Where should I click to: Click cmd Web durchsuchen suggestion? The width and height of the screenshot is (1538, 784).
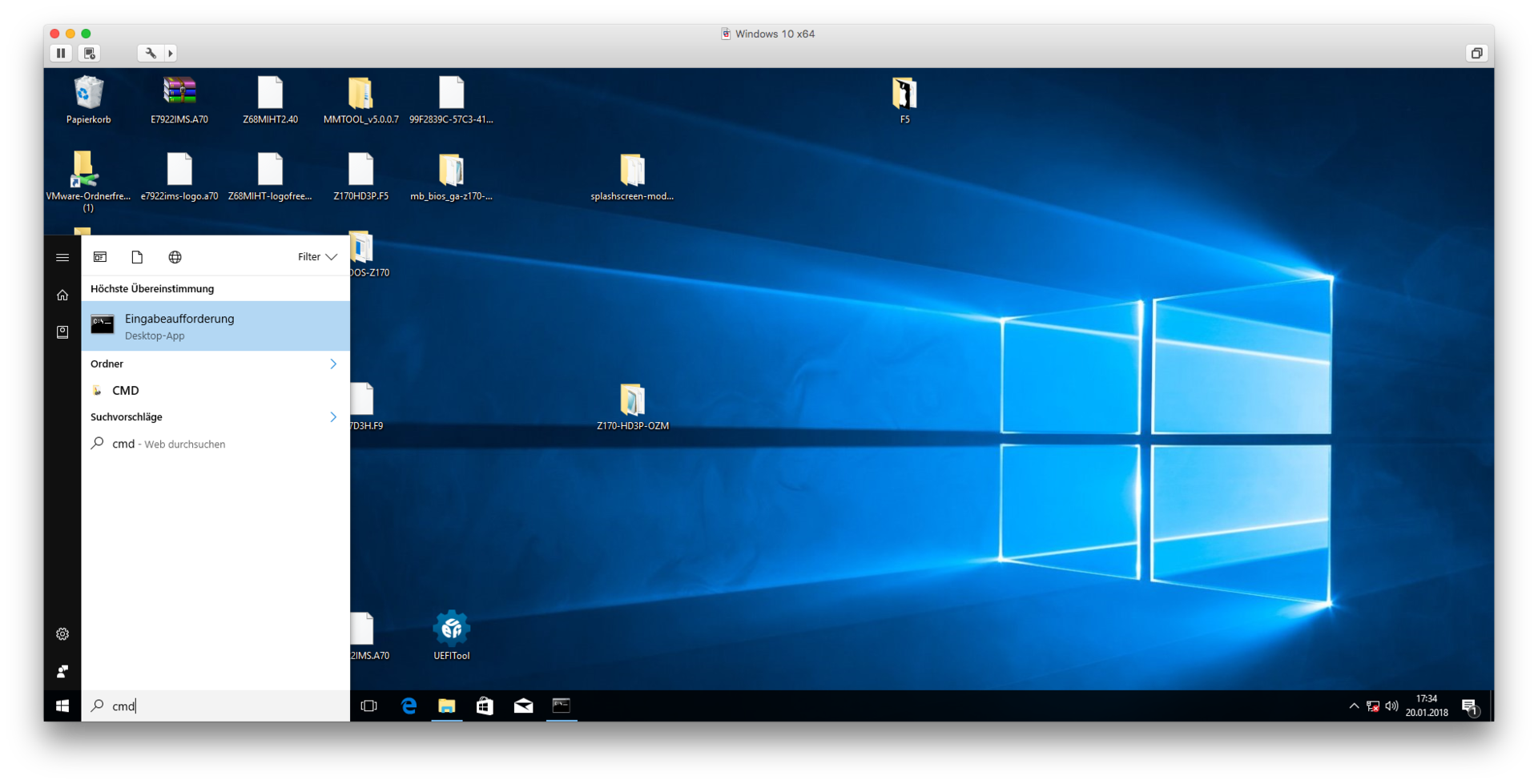click(168, 444)
